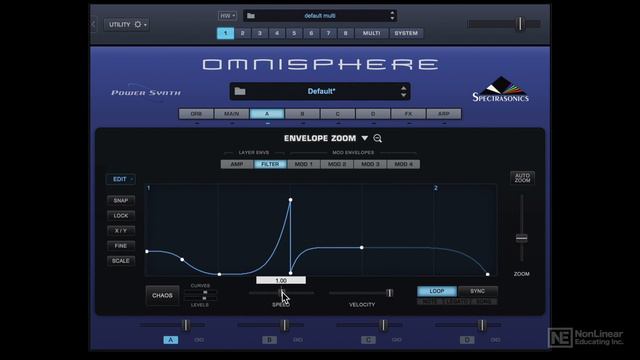
Task: Select the MOD 1 envelope tab
Action: pos(304,164)
